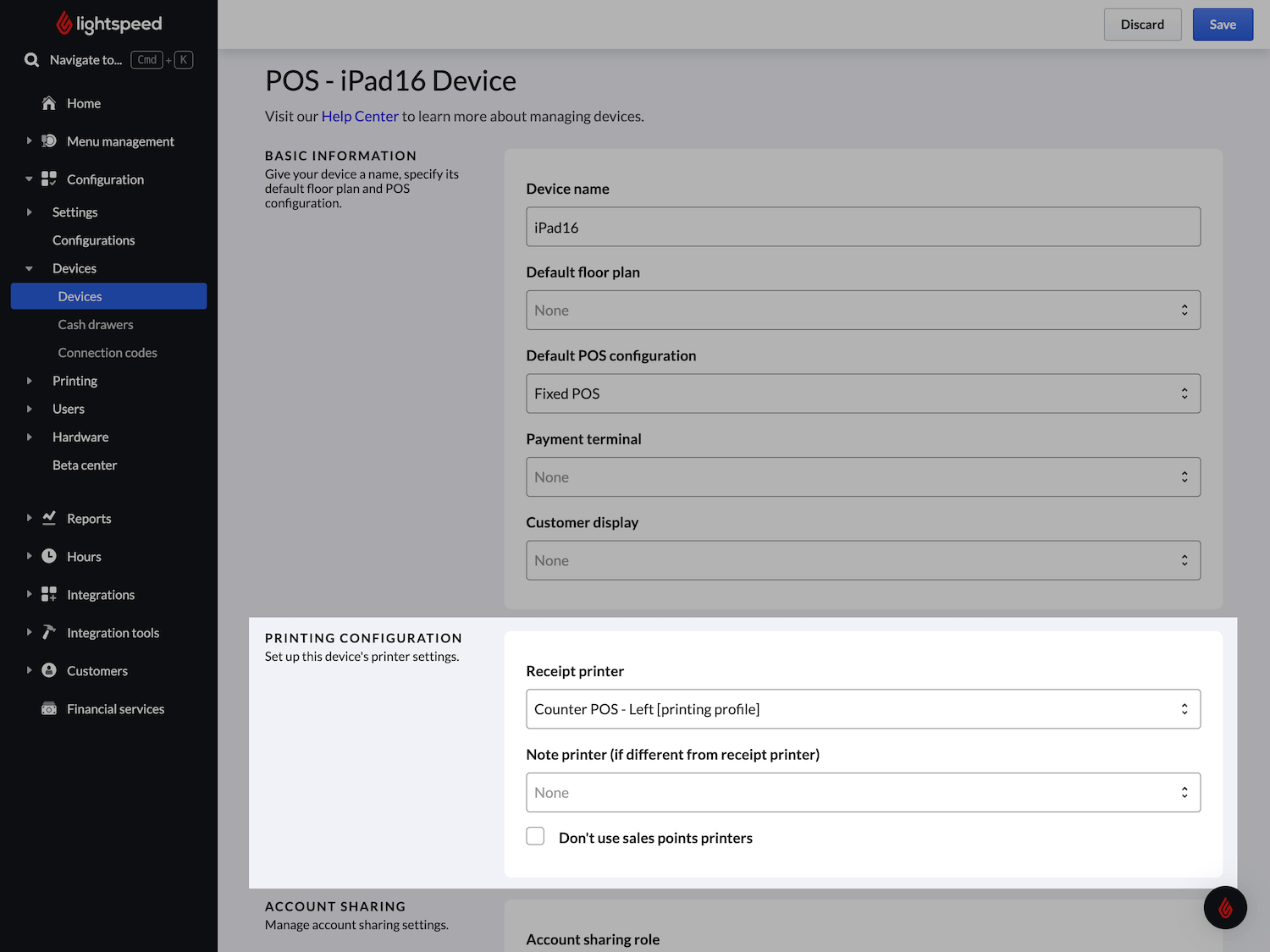Image resolution: width=1270 pixels, height=952 pixels.
Task: Open the Receipt printer dropdown
Action: (862, 709)
